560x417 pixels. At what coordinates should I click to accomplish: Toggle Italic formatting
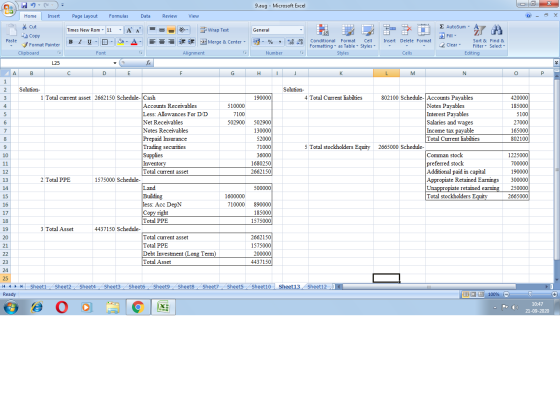tap(80, 42)
